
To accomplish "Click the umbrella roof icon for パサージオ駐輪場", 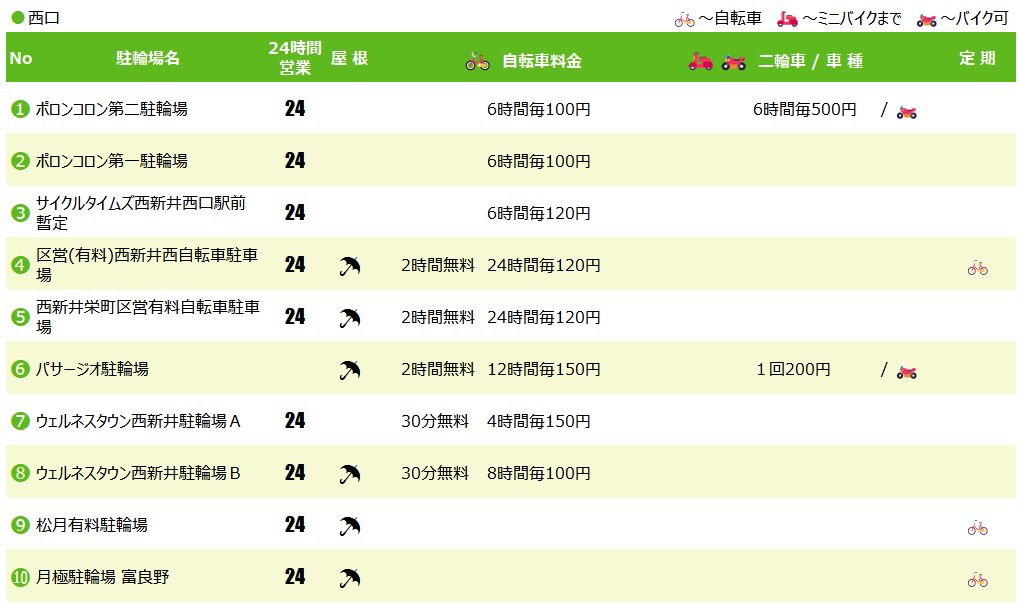I will [349, 370].
